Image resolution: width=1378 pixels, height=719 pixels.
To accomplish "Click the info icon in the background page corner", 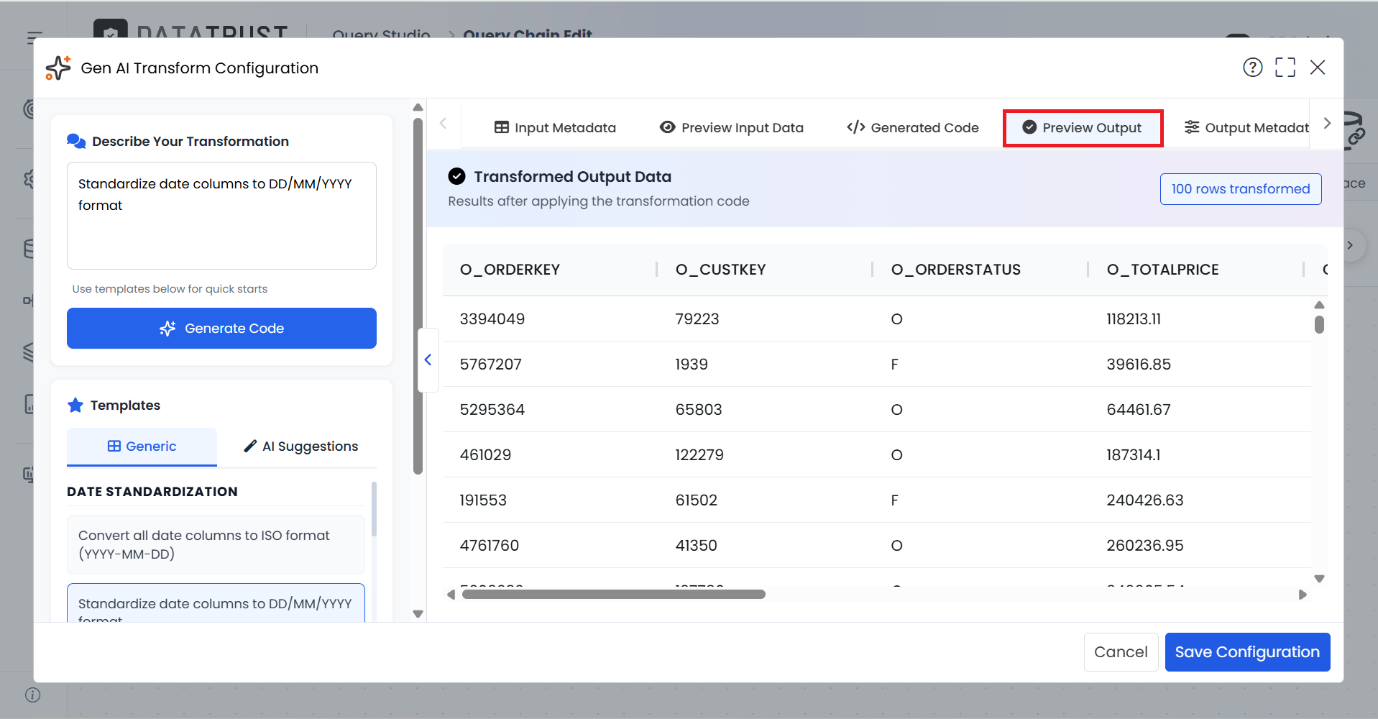I will [33, 695].
